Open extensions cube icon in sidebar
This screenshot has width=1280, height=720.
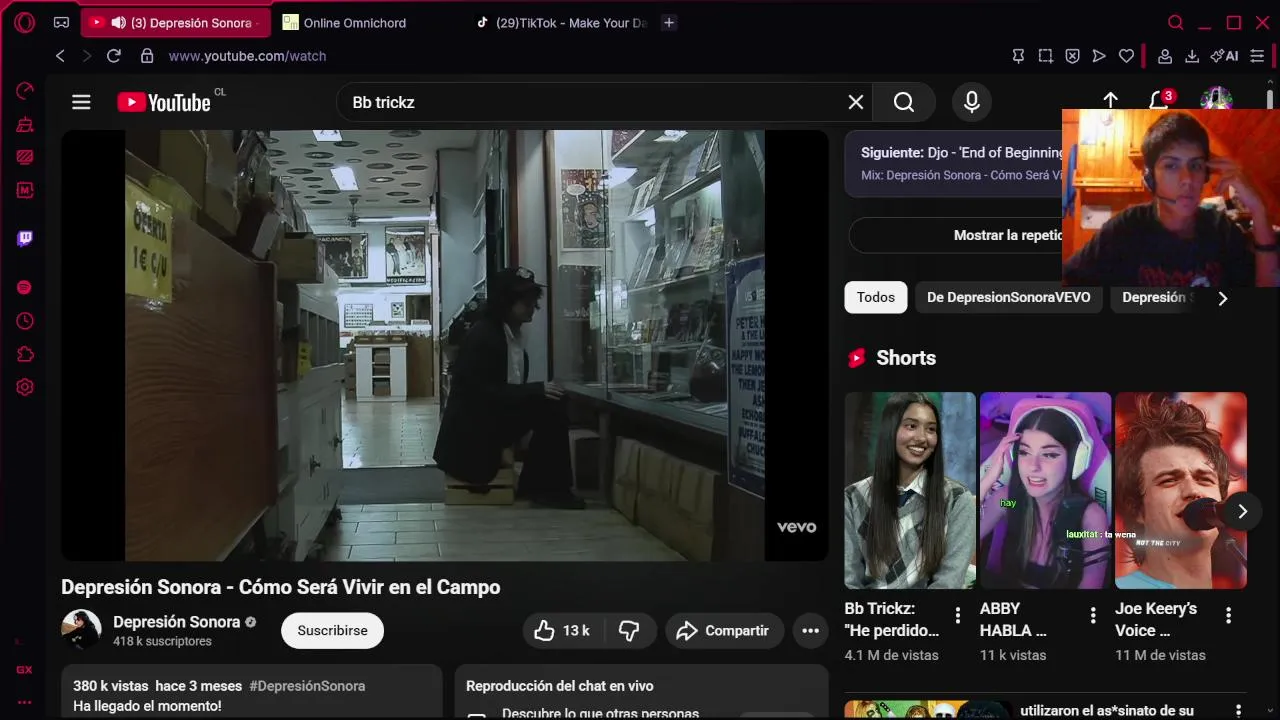(x=25, y=354)
